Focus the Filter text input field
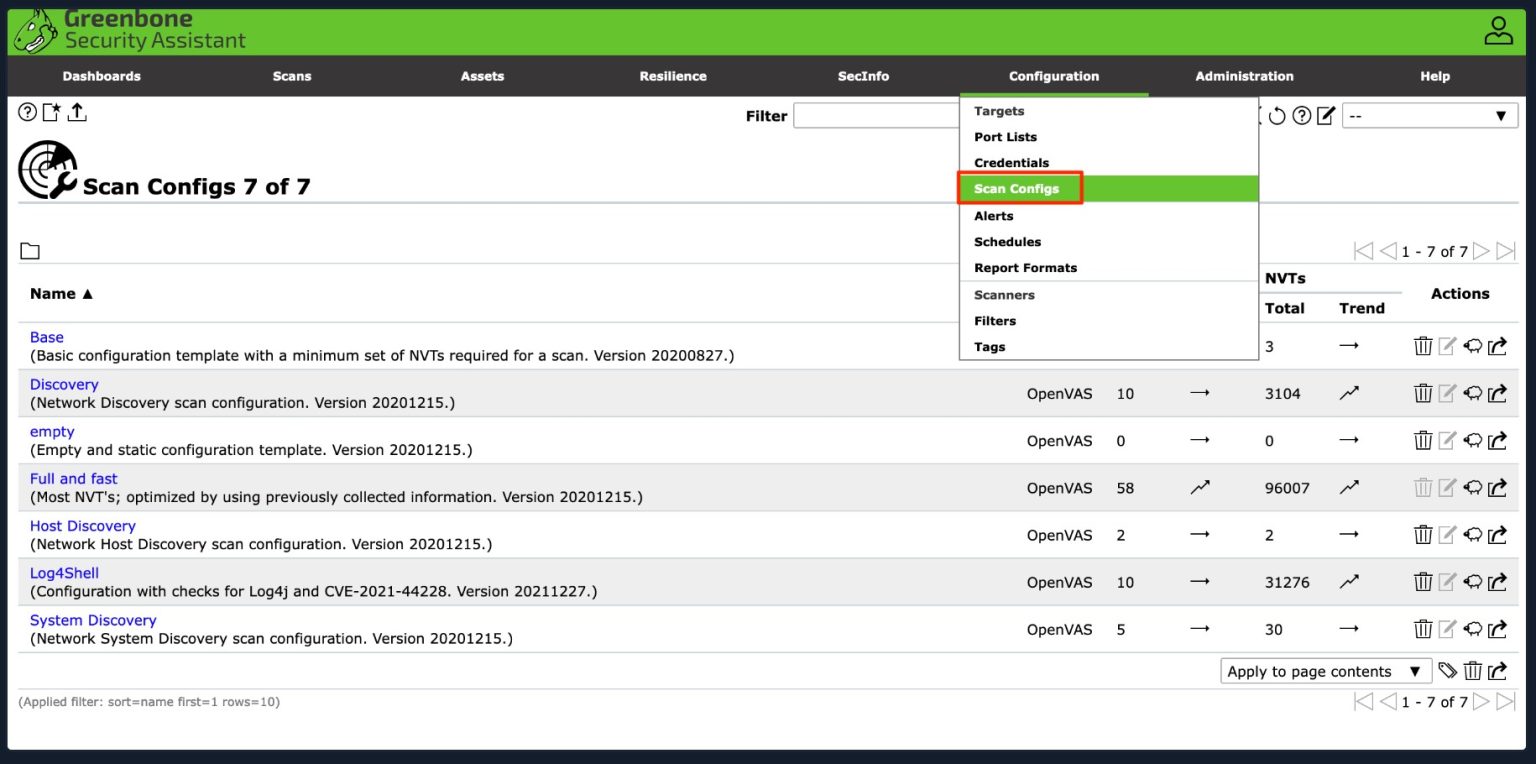This screenshot has height=764, width=1536. (x=876, y=116)
